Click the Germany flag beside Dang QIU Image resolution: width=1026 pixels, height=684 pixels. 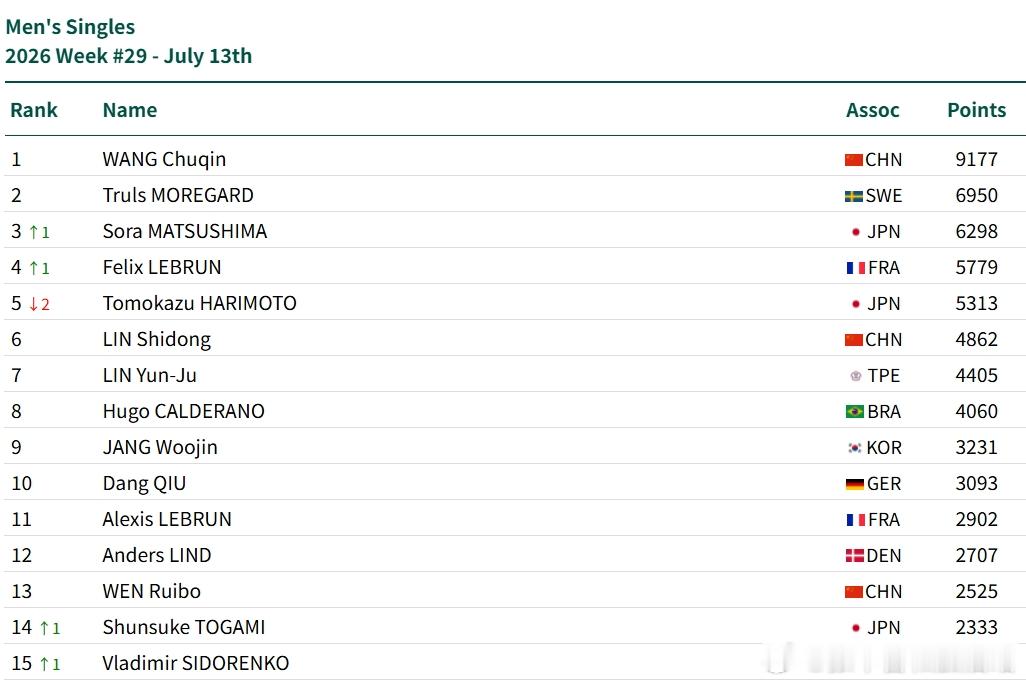[855, 484]
